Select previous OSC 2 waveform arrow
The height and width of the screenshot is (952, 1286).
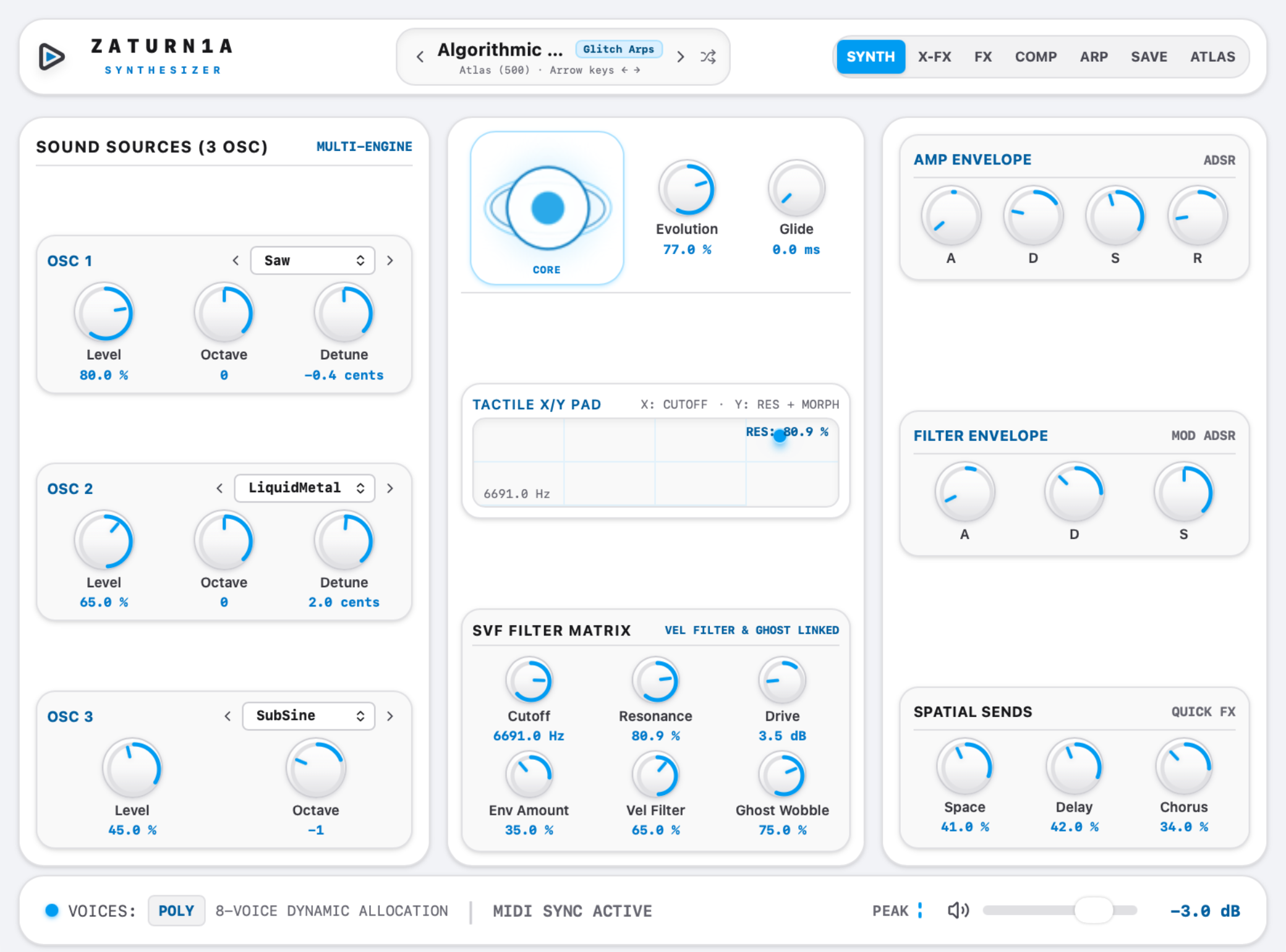(x=219, y=488)
